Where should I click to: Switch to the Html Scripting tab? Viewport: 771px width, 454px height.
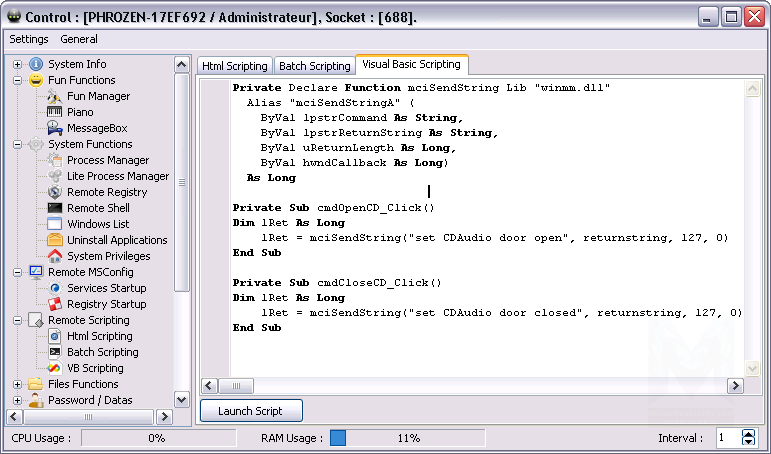tap(235, 66)
